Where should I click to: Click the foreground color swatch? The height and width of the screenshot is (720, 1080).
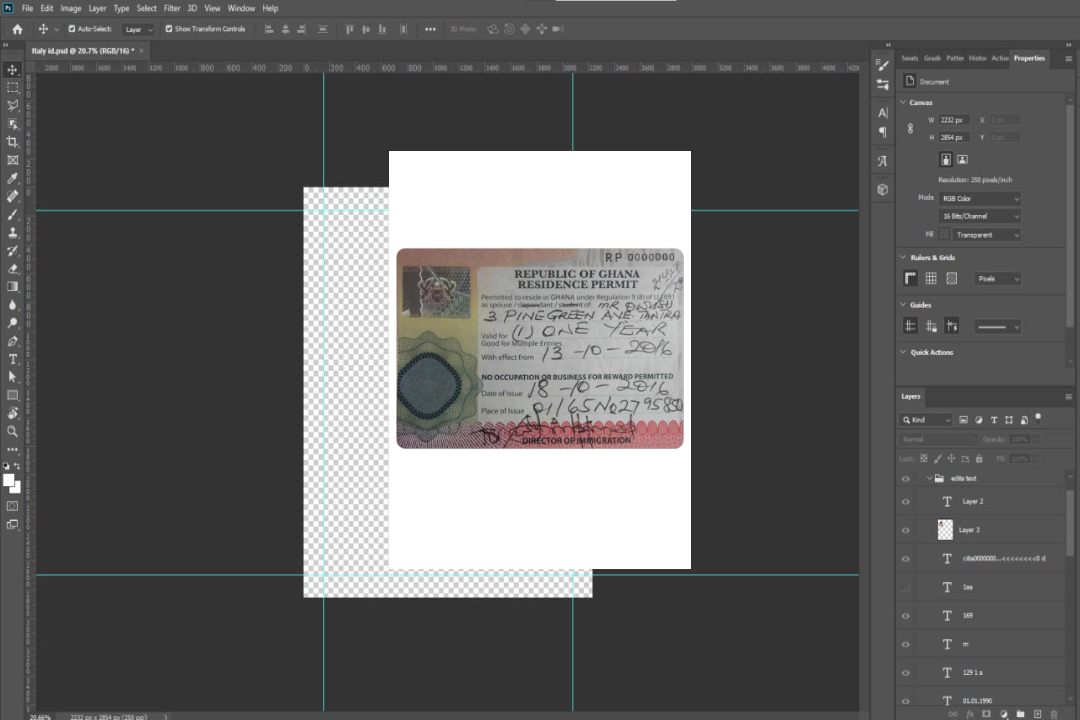[x=9, y=480]
